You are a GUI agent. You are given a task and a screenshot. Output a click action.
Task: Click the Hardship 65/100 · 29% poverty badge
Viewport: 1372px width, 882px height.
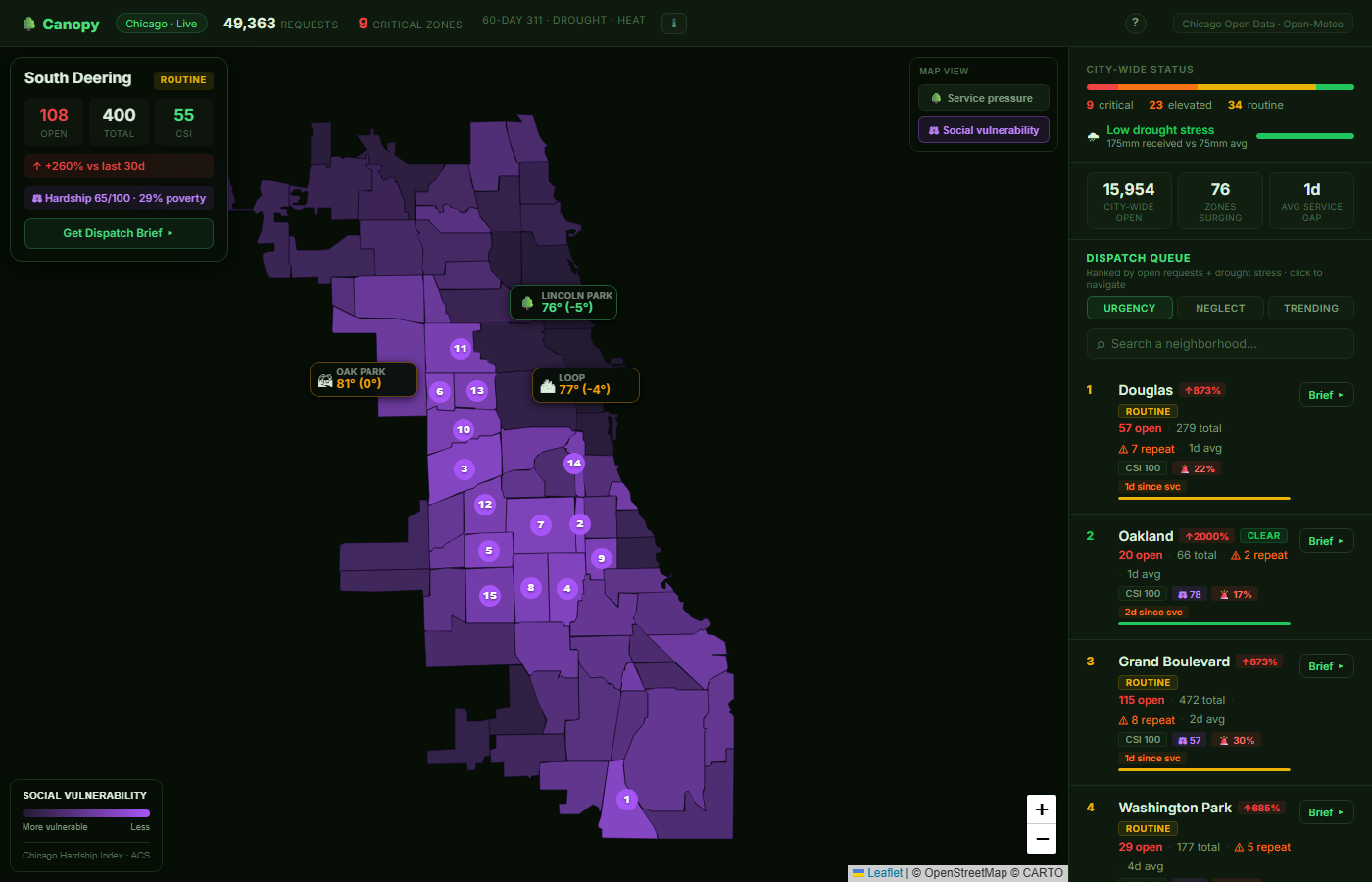tap(119, 198)
